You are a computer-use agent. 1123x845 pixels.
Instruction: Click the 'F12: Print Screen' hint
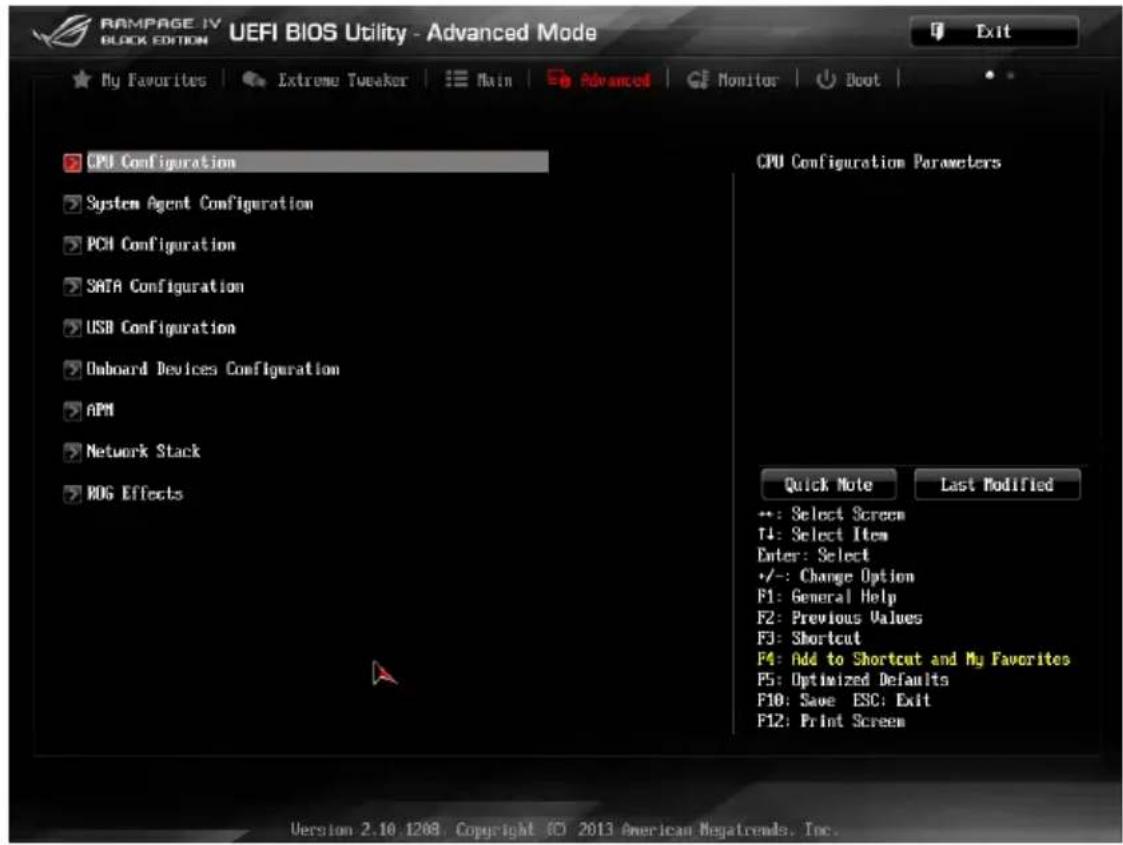tap(831, 721)
